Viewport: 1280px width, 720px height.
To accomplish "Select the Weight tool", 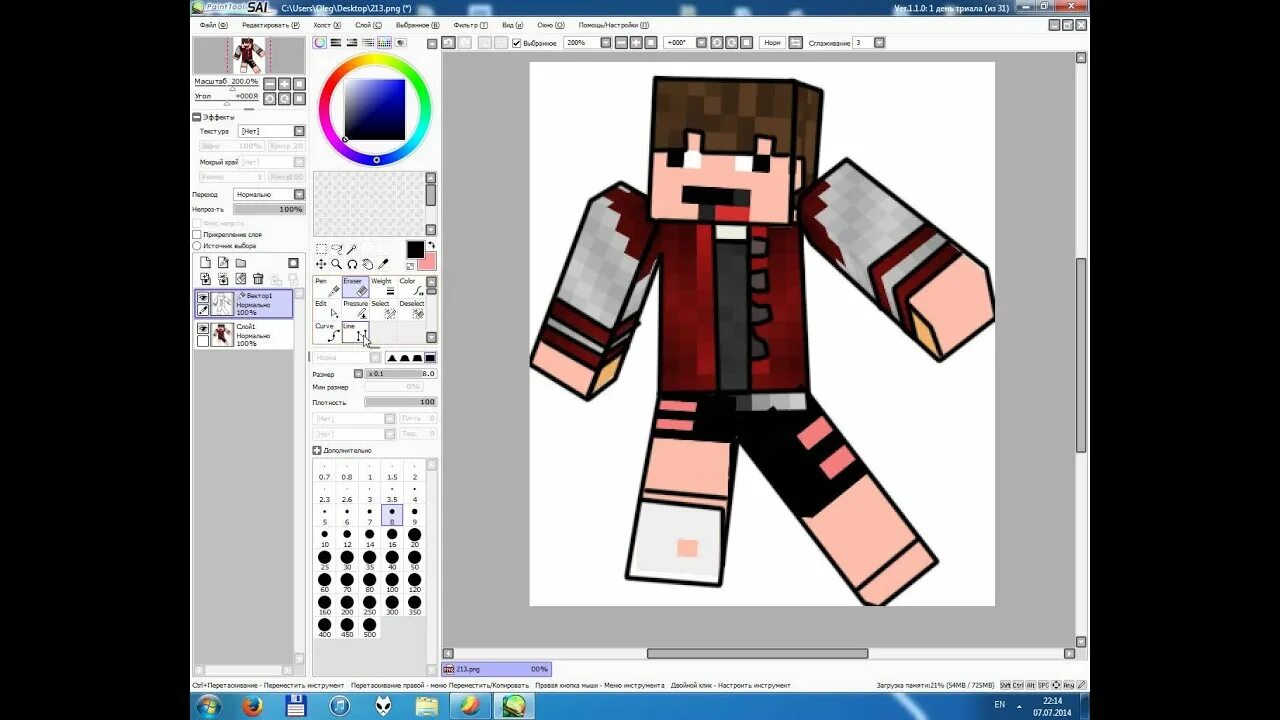I will (383, 287).
